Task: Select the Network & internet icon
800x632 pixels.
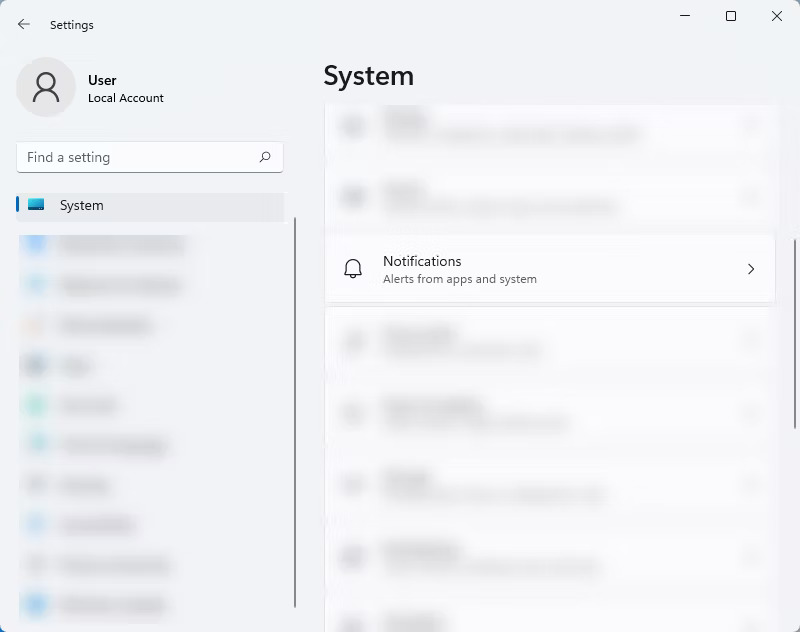Action: (x=35, y=285)
